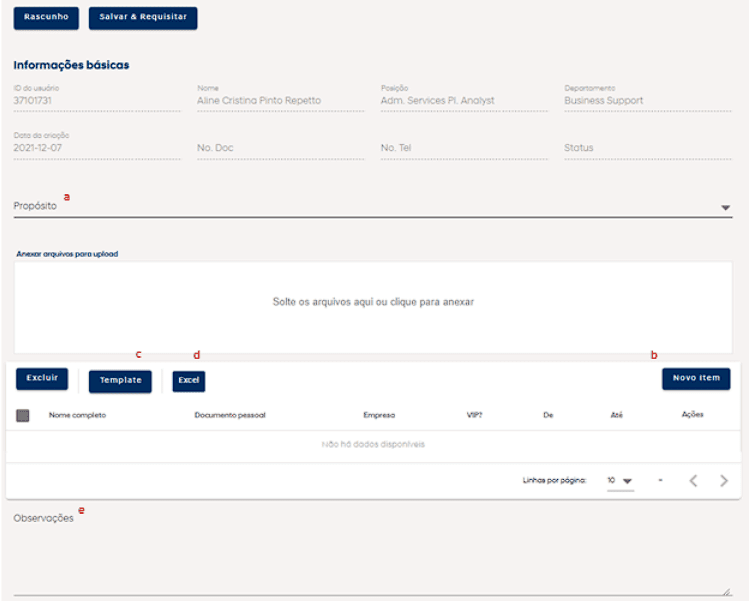Select the Propósito field

[x=373, y=206]
